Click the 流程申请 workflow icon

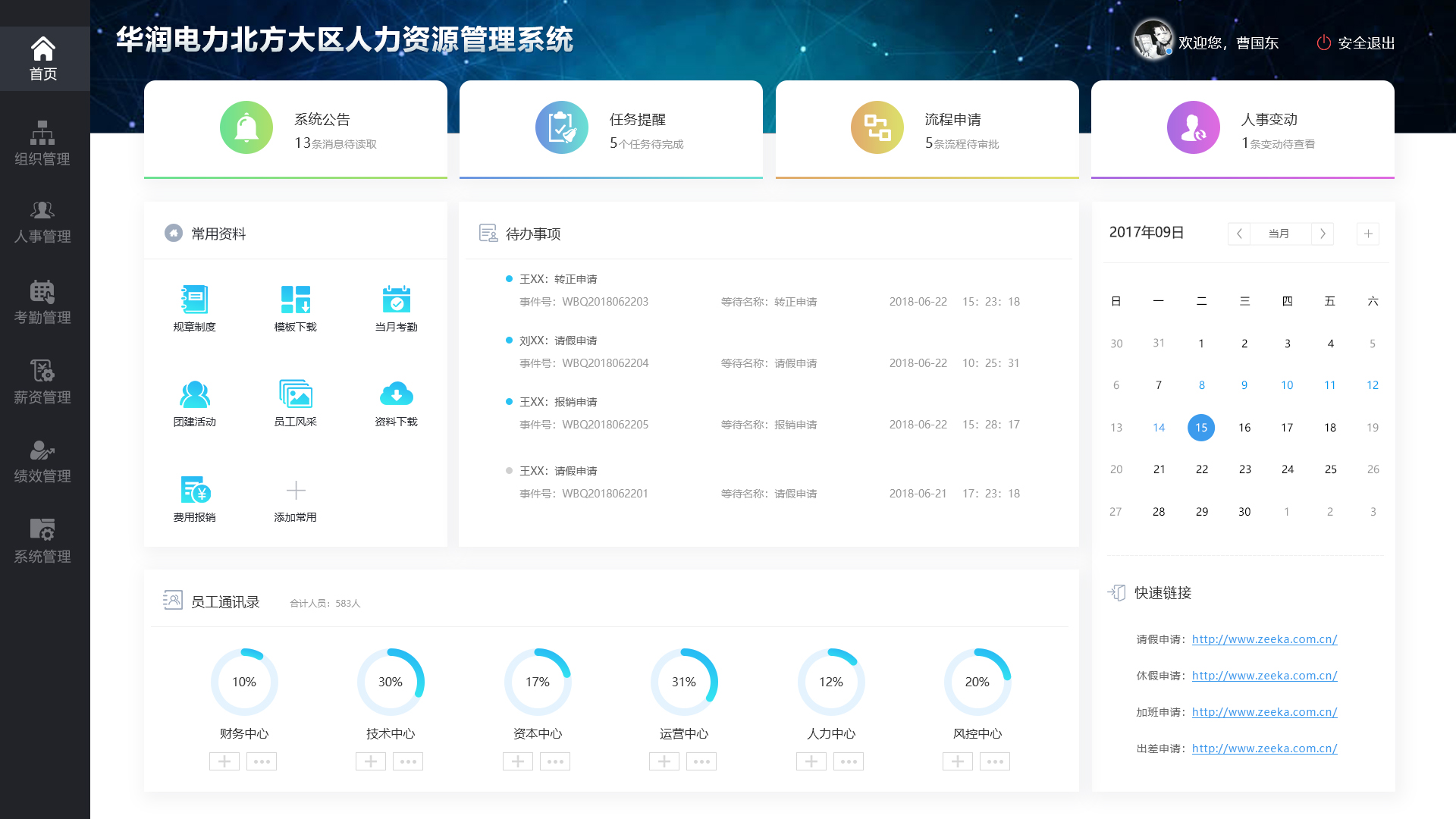(x=877, y=127)
